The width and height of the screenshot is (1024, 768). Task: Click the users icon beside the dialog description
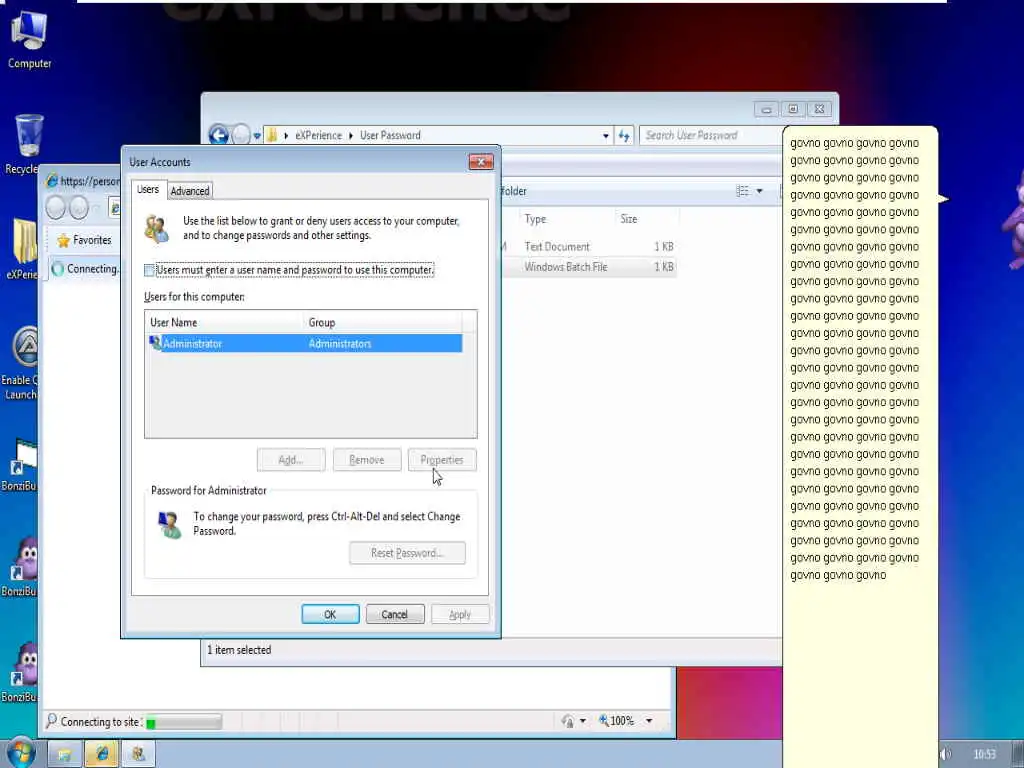click(x=157, y=229)
